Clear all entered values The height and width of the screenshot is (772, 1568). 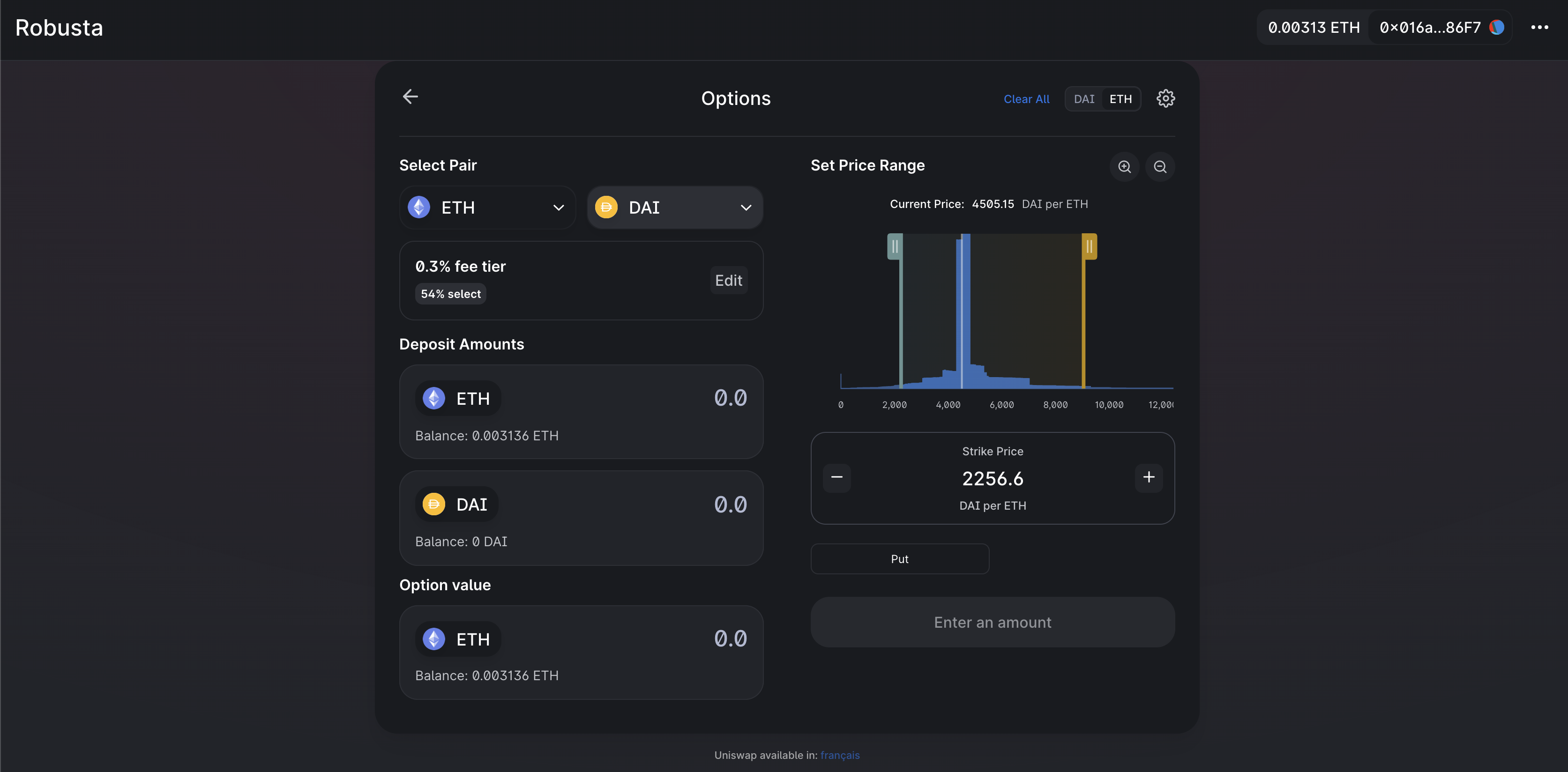tap(1026, 99)
